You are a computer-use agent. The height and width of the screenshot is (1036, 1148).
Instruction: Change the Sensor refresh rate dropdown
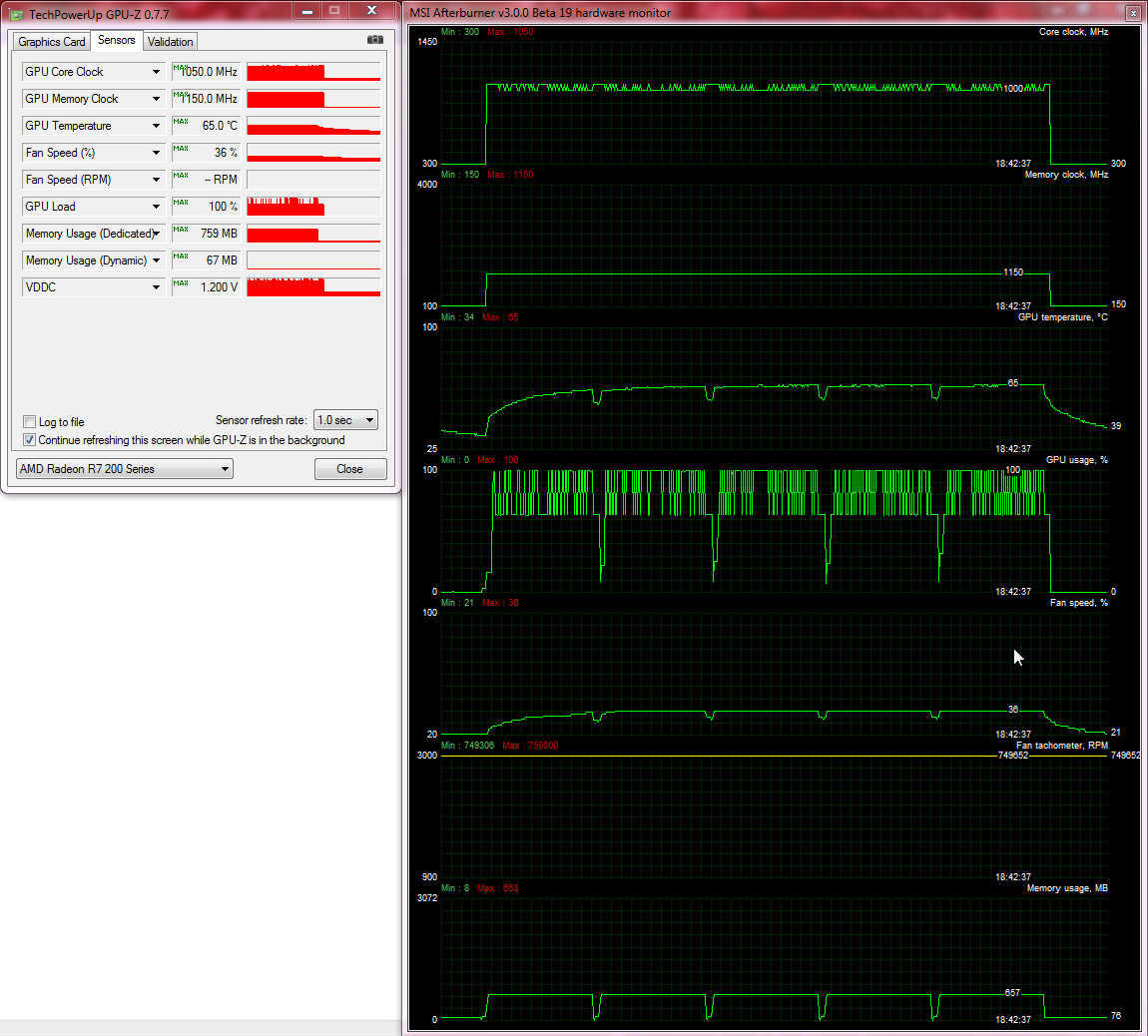click(345, 420)
